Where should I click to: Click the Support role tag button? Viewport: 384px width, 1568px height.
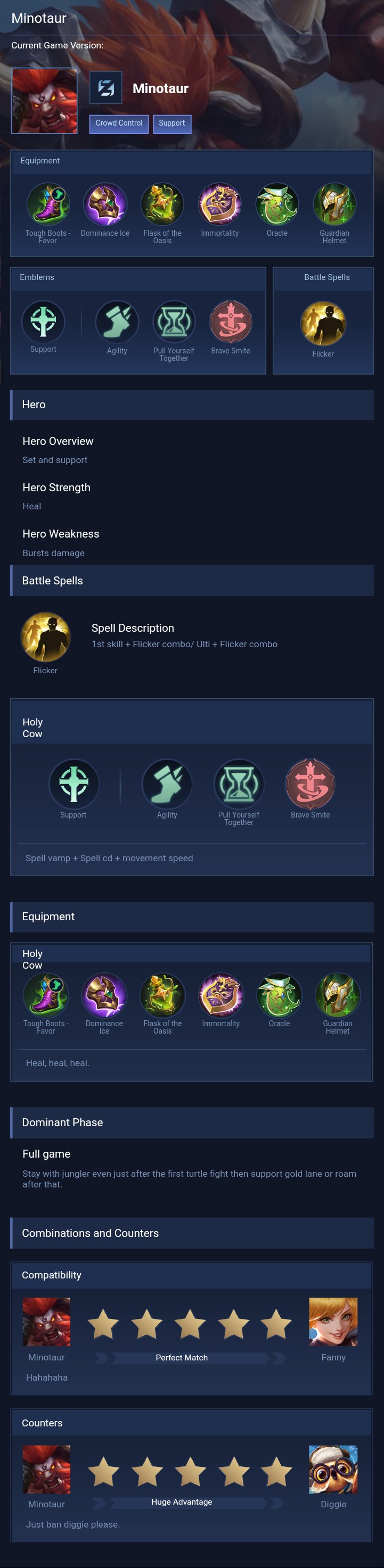(172, 123)
